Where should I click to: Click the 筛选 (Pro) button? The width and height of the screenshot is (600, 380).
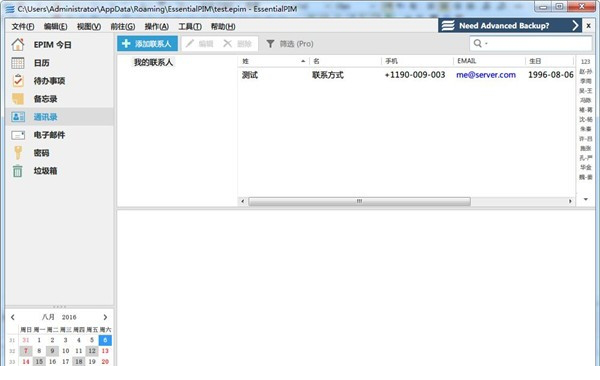tap(290, 44)
